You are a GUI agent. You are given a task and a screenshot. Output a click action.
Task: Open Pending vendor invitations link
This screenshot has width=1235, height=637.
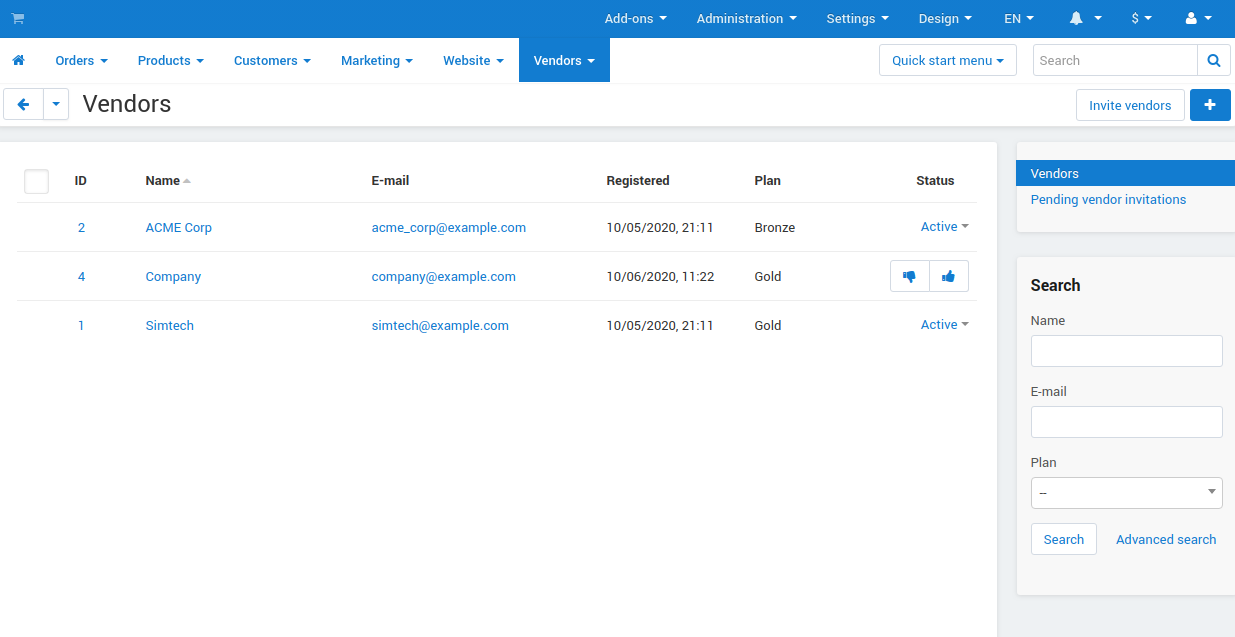1108,199
